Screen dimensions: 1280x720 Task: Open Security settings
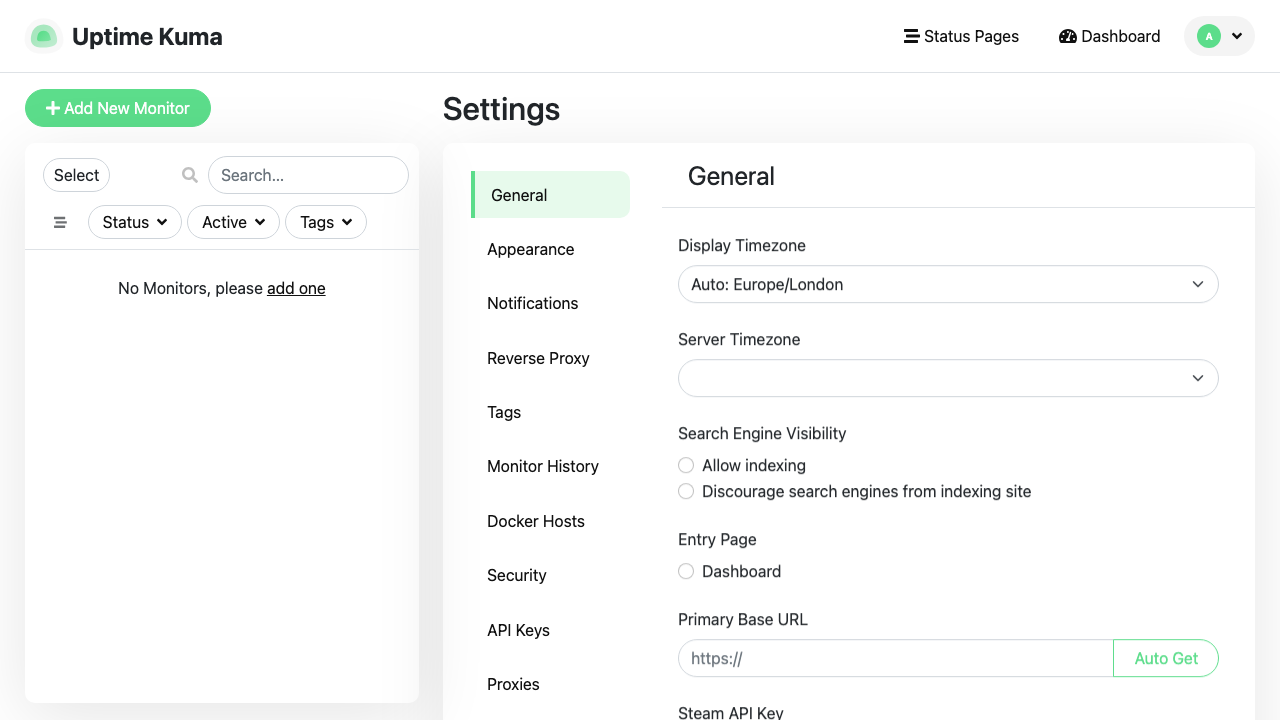(x=550, y=575)
